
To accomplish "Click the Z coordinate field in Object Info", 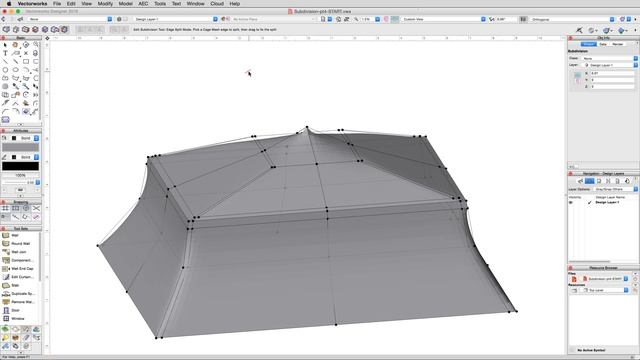I will point(613,87).
